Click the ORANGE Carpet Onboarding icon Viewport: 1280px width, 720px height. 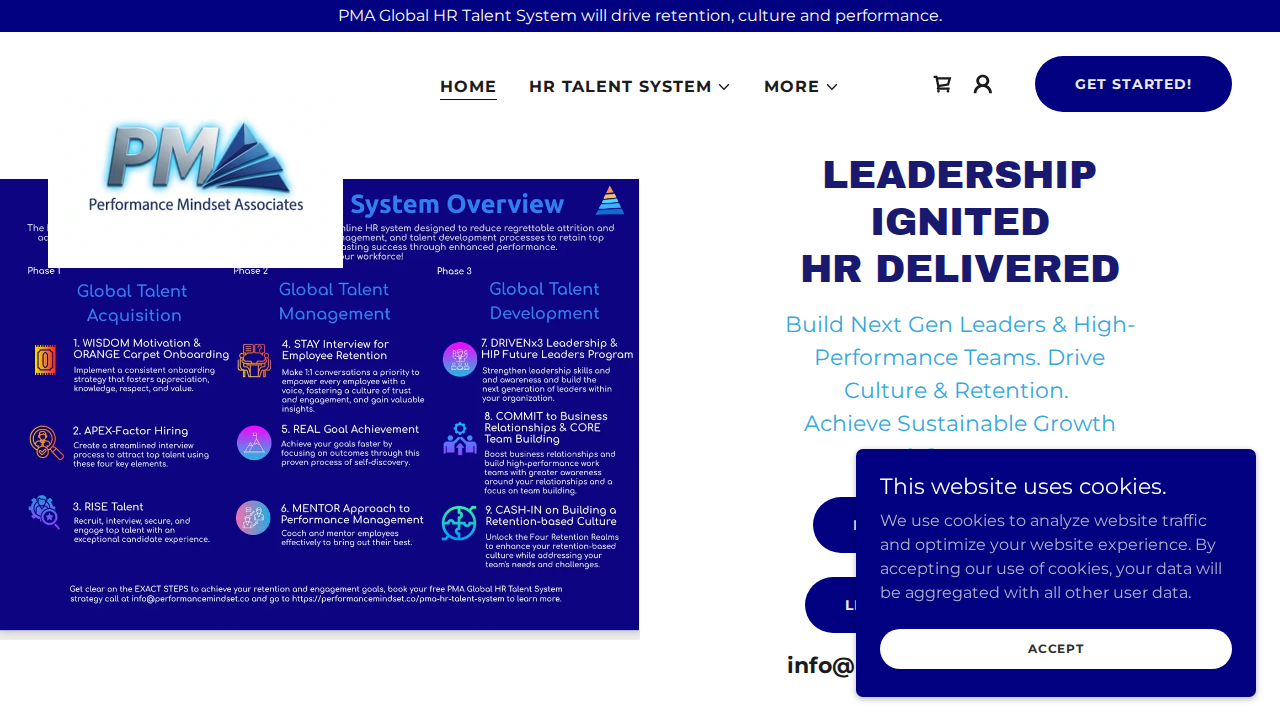tap(45, 360)
